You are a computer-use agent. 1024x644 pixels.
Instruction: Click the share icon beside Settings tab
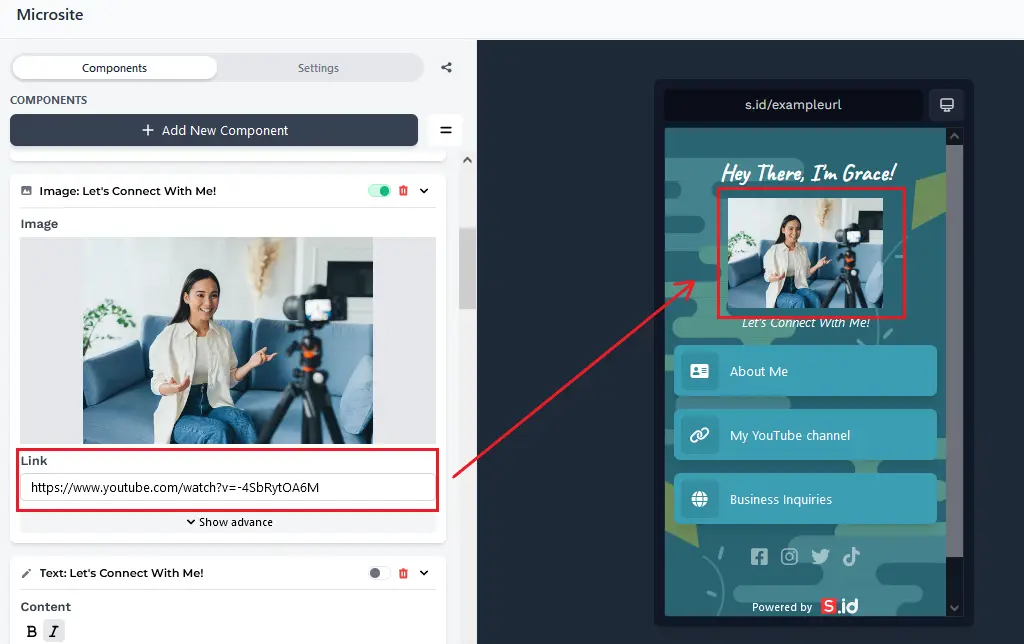pos(446,68)
